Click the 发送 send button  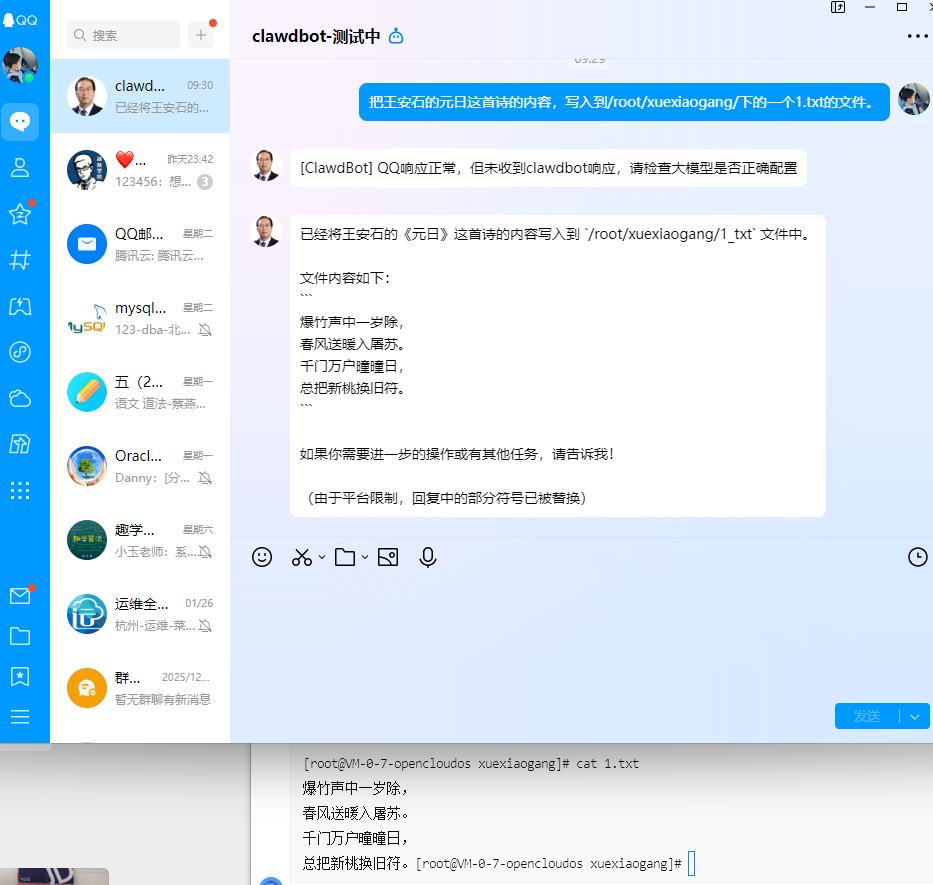pyautogui.click(x=867, y=716)
